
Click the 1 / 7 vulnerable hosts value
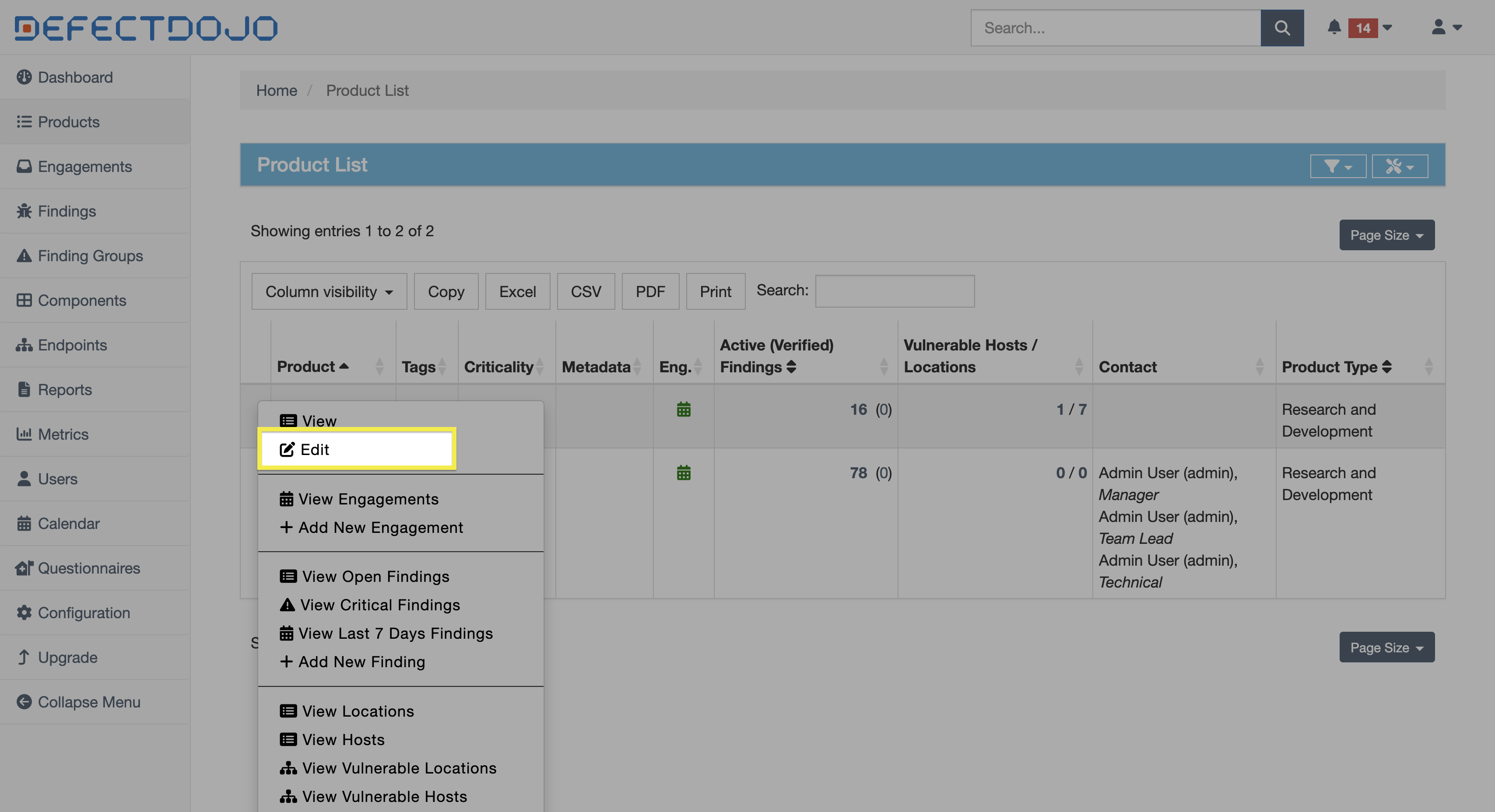(1071, 409)
